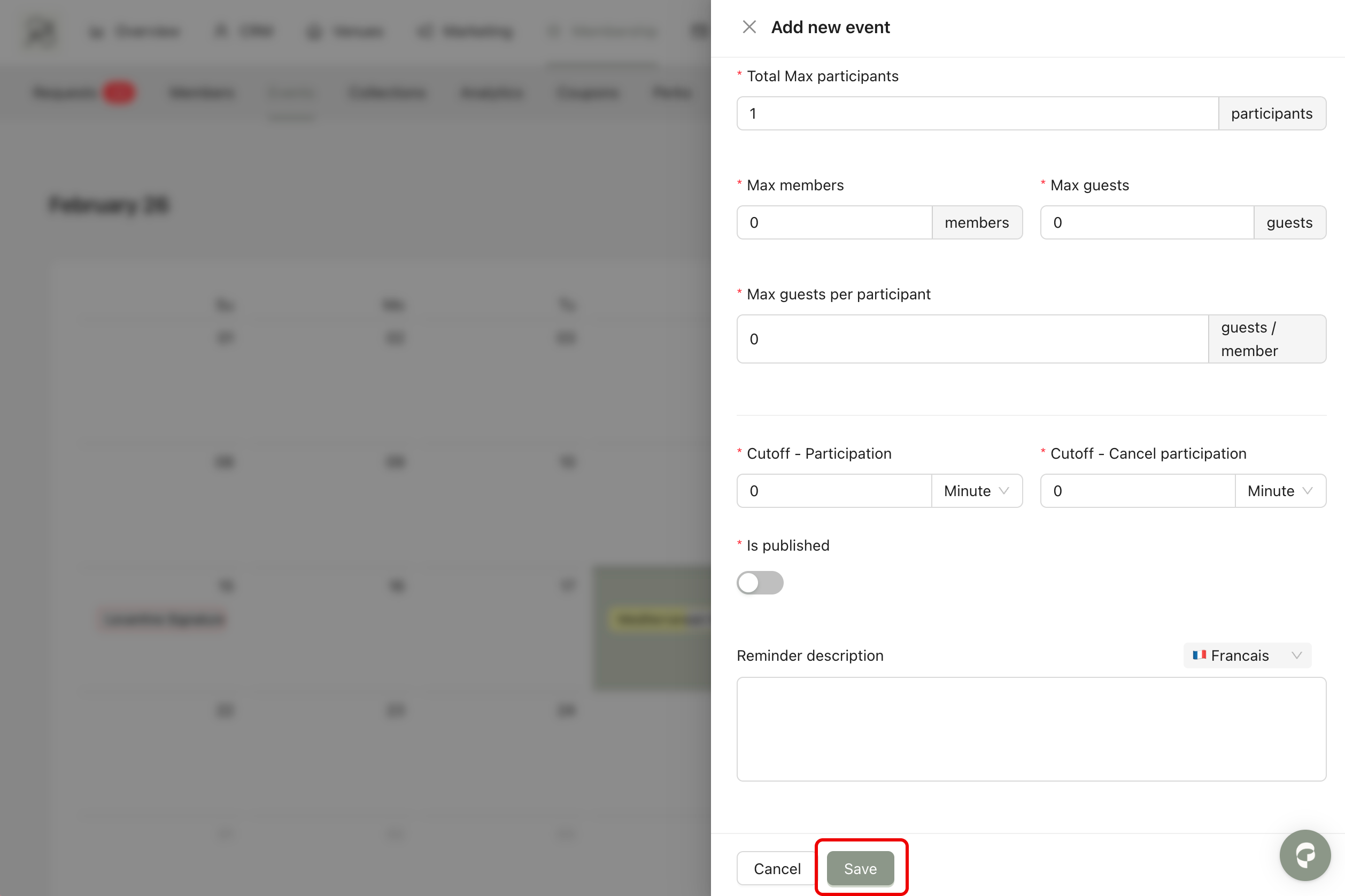Screen dimensions: 1345x896
Task: Close the Add new event panel
Action: tap(748, 27)
